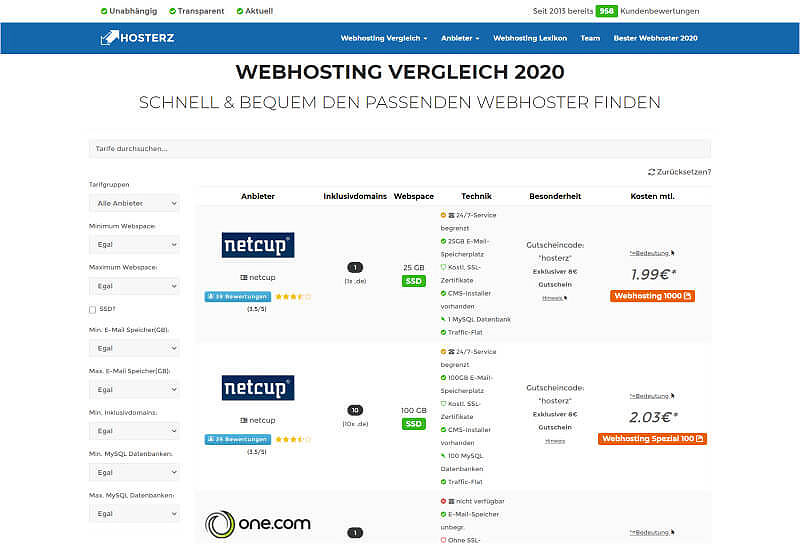Click the Hosterz logo icon
Screen dimensions: 800x544
point(110,38)
